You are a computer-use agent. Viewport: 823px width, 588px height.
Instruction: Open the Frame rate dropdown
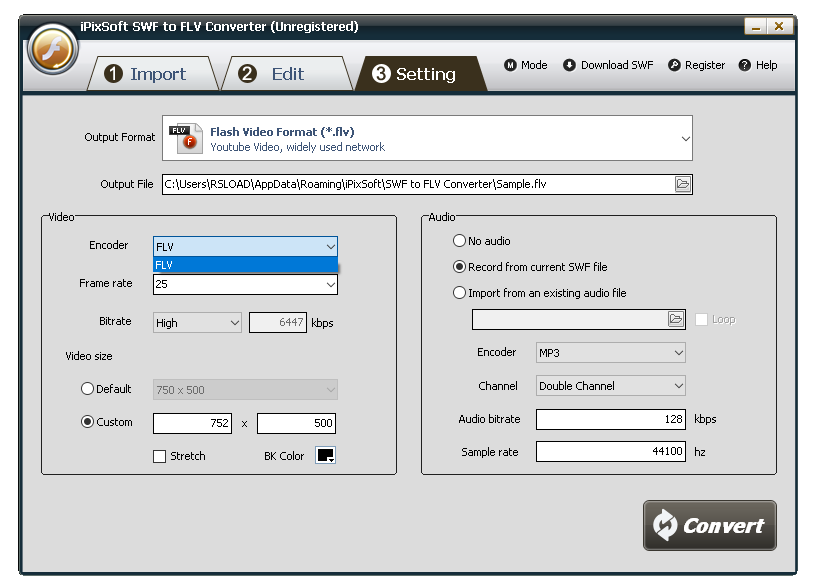[x=245, y=285]
